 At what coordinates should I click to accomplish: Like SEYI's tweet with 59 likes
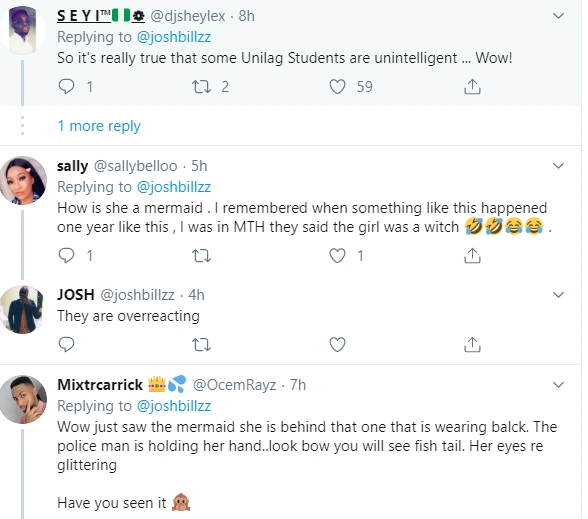[x=337, y=87]
